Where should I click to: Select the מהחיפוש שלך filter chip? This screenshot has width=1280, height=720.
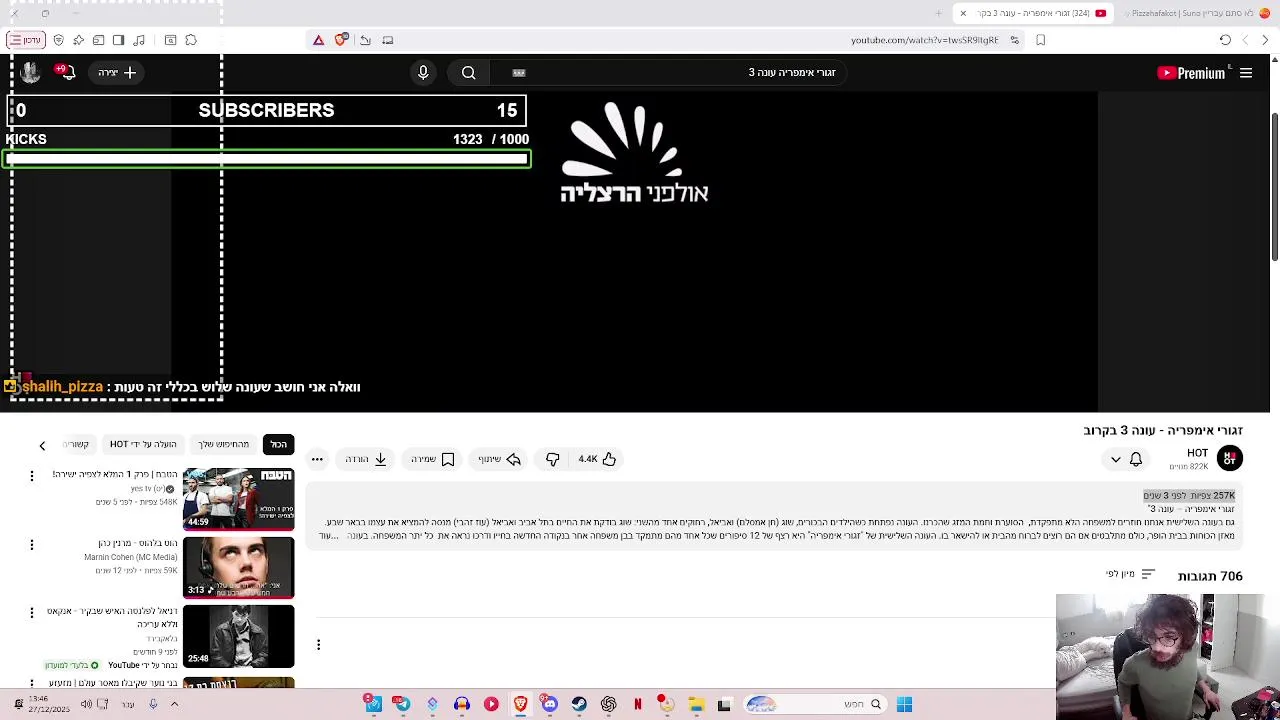(x=223, y=444)
